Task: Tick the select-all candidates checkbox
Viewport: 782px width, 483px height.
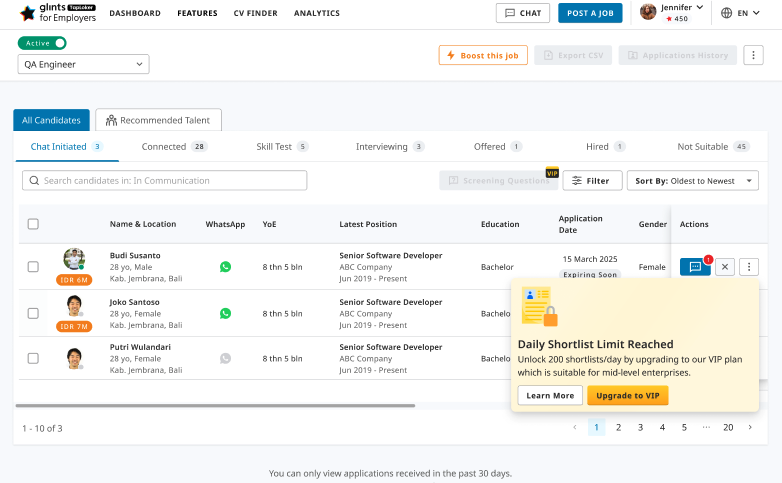Action: click(x=33, y=224)
